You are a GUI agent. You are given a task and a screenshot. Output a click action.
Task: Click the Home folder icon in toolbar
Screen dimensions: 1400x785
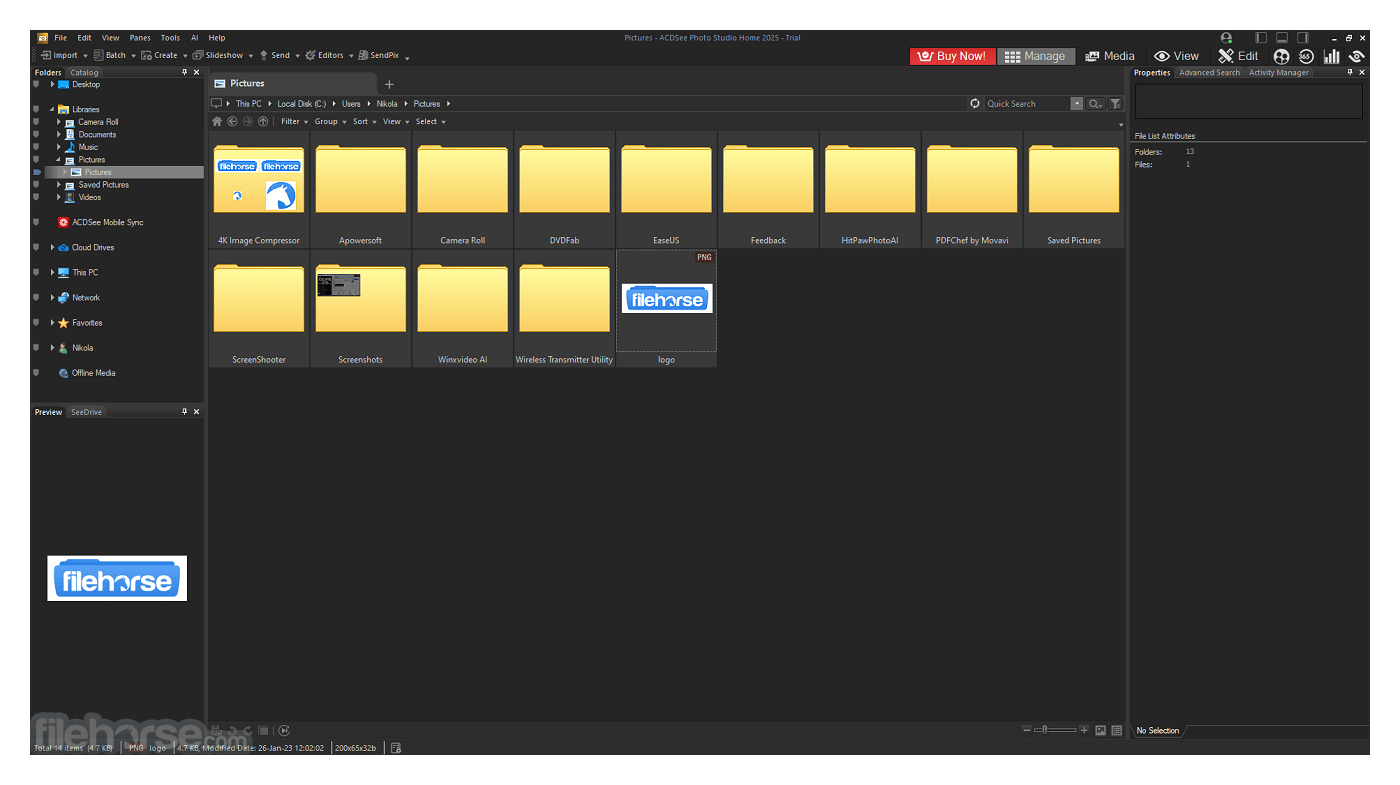217,122
